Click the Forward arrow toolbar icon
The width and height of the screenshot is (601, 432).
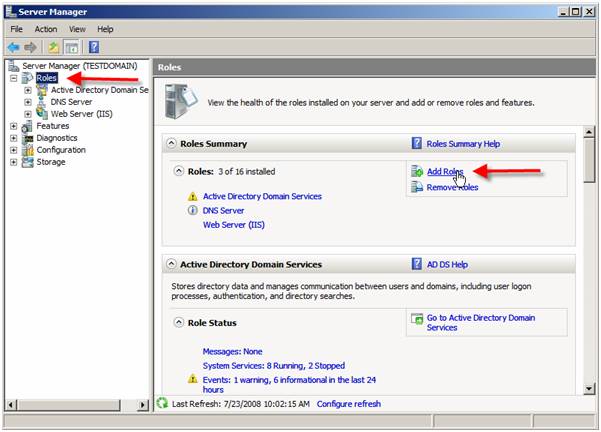30,48
